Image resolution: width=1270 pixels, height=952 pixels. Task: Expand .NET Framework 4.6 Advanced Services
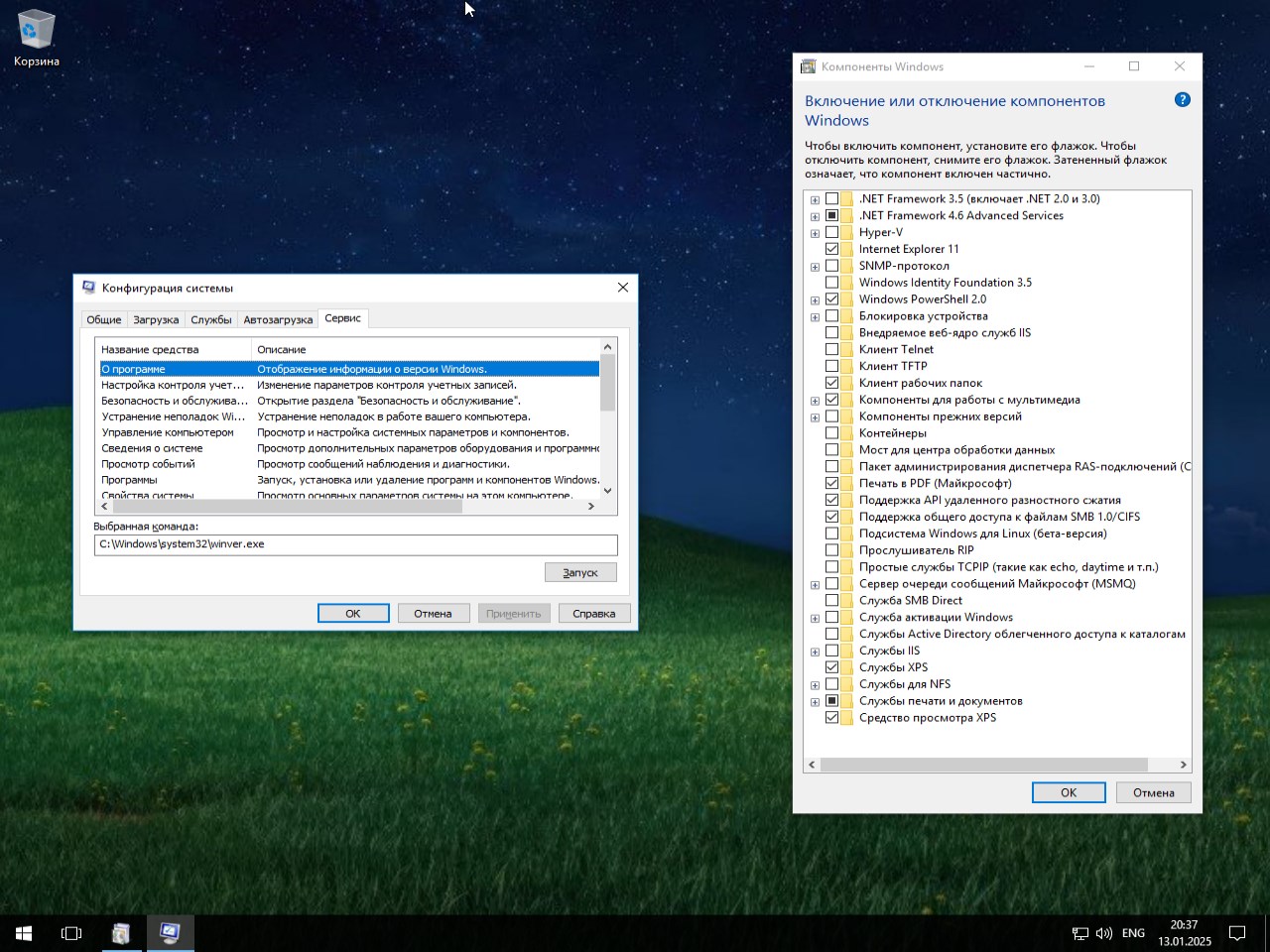pos(815,216)
